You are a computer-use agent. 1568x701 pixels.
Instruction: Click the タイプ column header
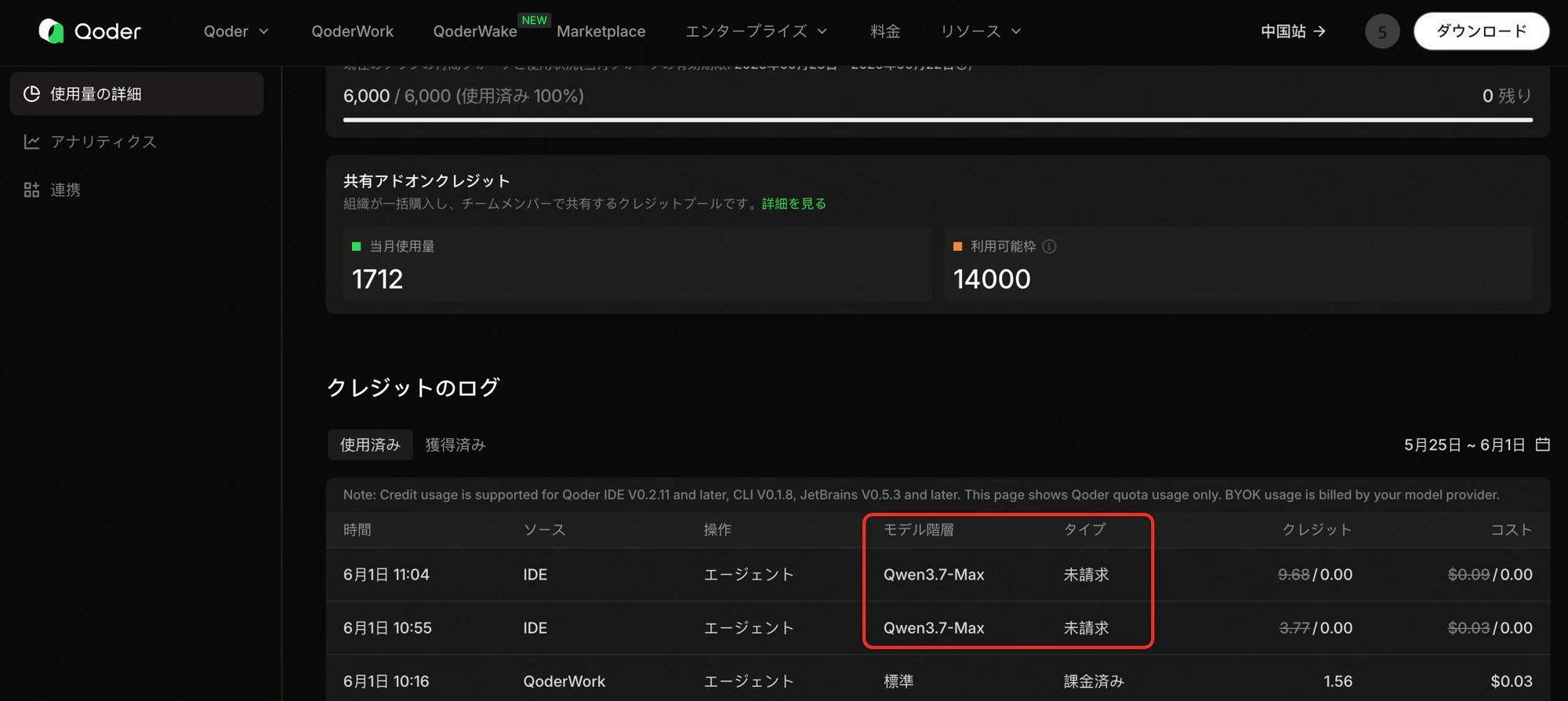(1084, 529)
